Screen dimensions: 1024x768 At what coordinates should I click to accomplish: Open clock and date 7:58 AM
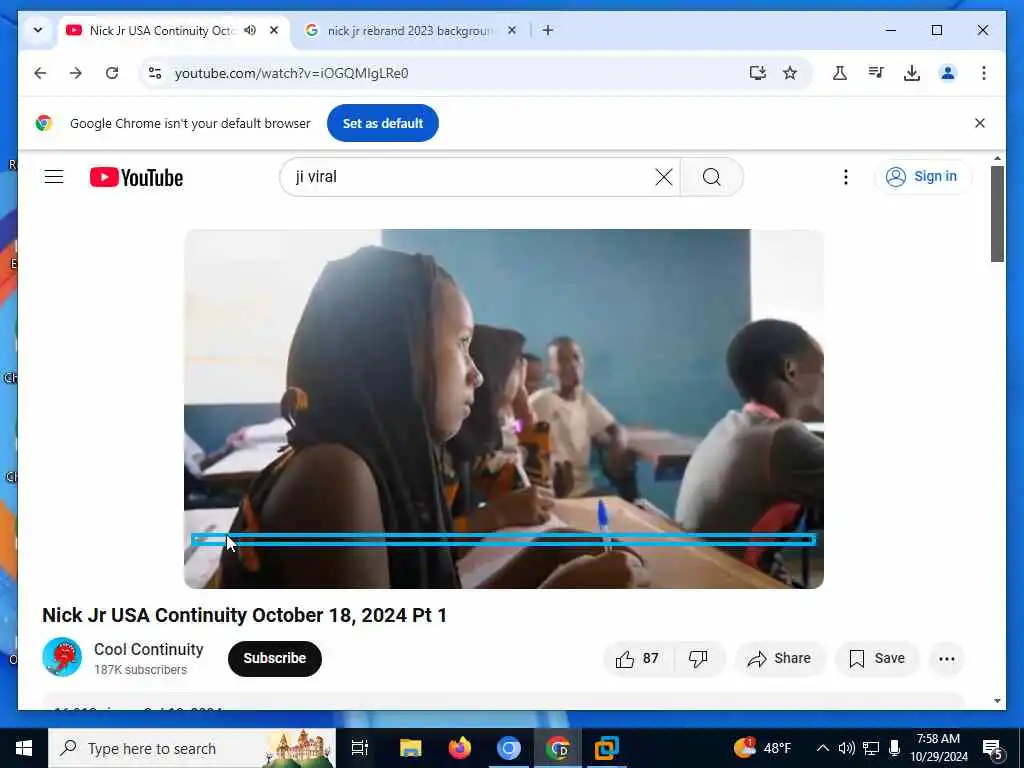click(938, 748)
